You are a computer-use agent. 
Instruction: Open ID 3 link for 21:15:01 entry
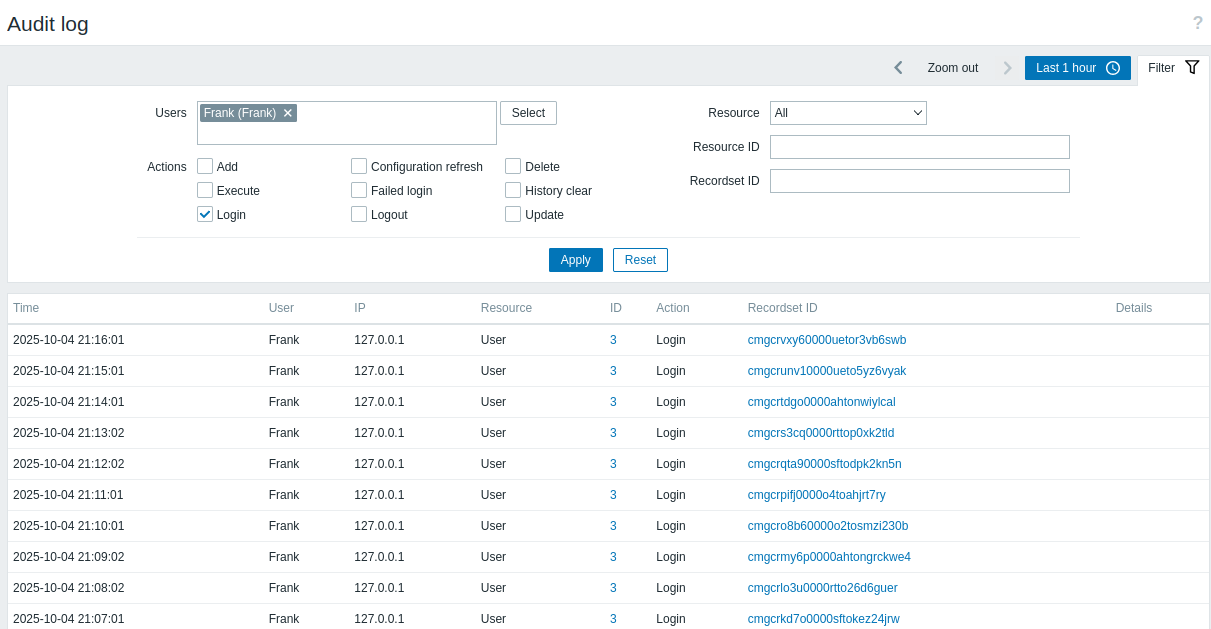[x=613, y=371]
